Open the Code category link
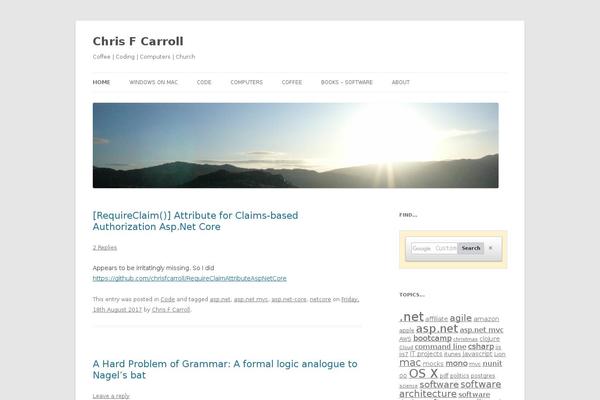This screenshot has height=400, width=600. click(168, 299)
